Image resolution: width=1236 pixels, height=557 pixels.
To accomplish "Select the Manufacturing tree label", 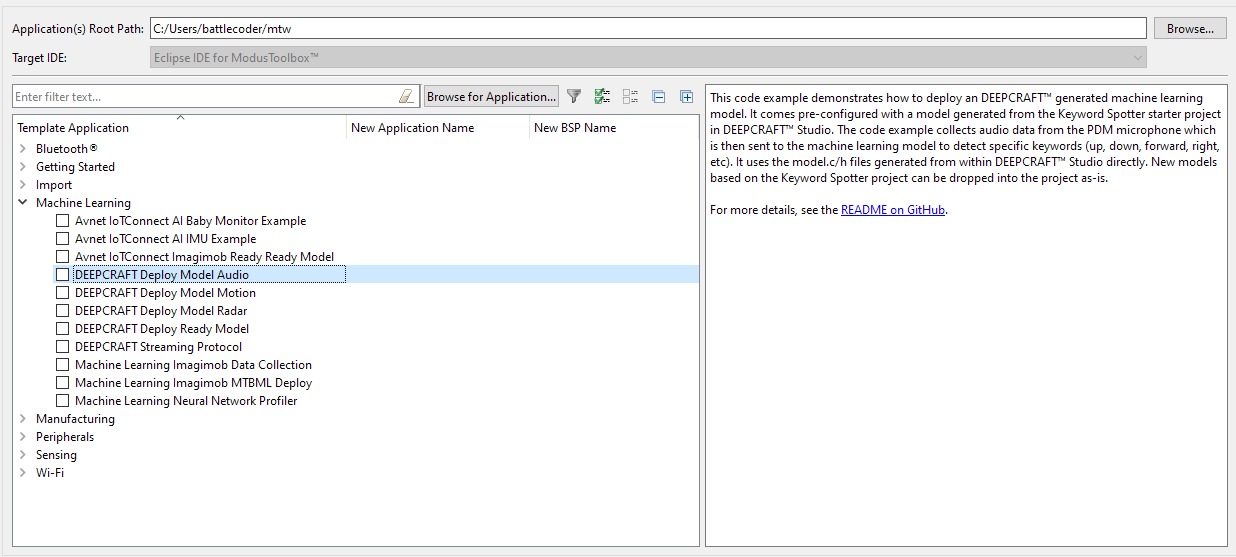I will pos(75,419).
